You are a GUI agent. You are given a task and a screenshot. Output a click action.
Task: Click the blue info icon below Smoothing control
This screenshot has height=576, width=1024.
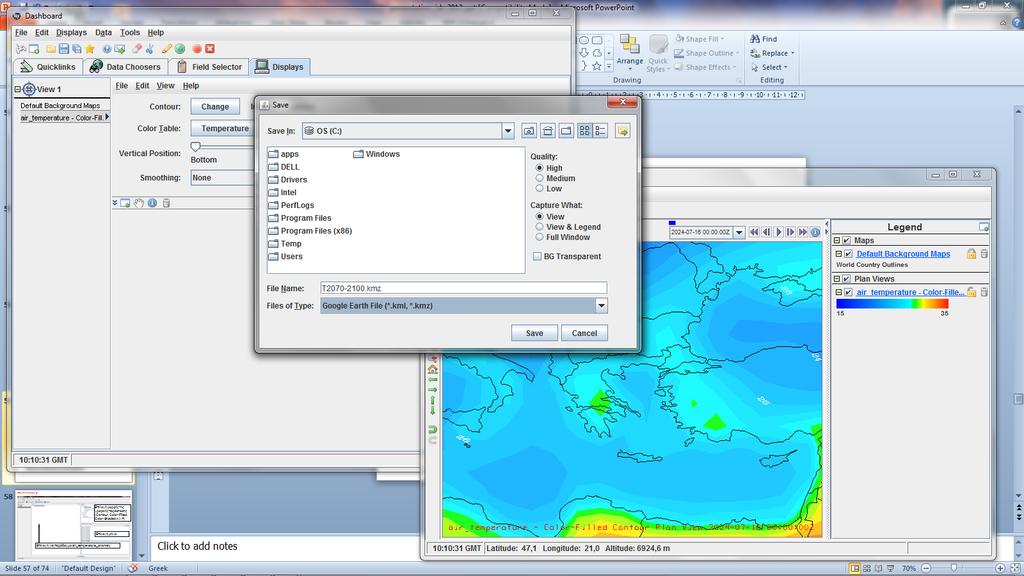(152, 203)
